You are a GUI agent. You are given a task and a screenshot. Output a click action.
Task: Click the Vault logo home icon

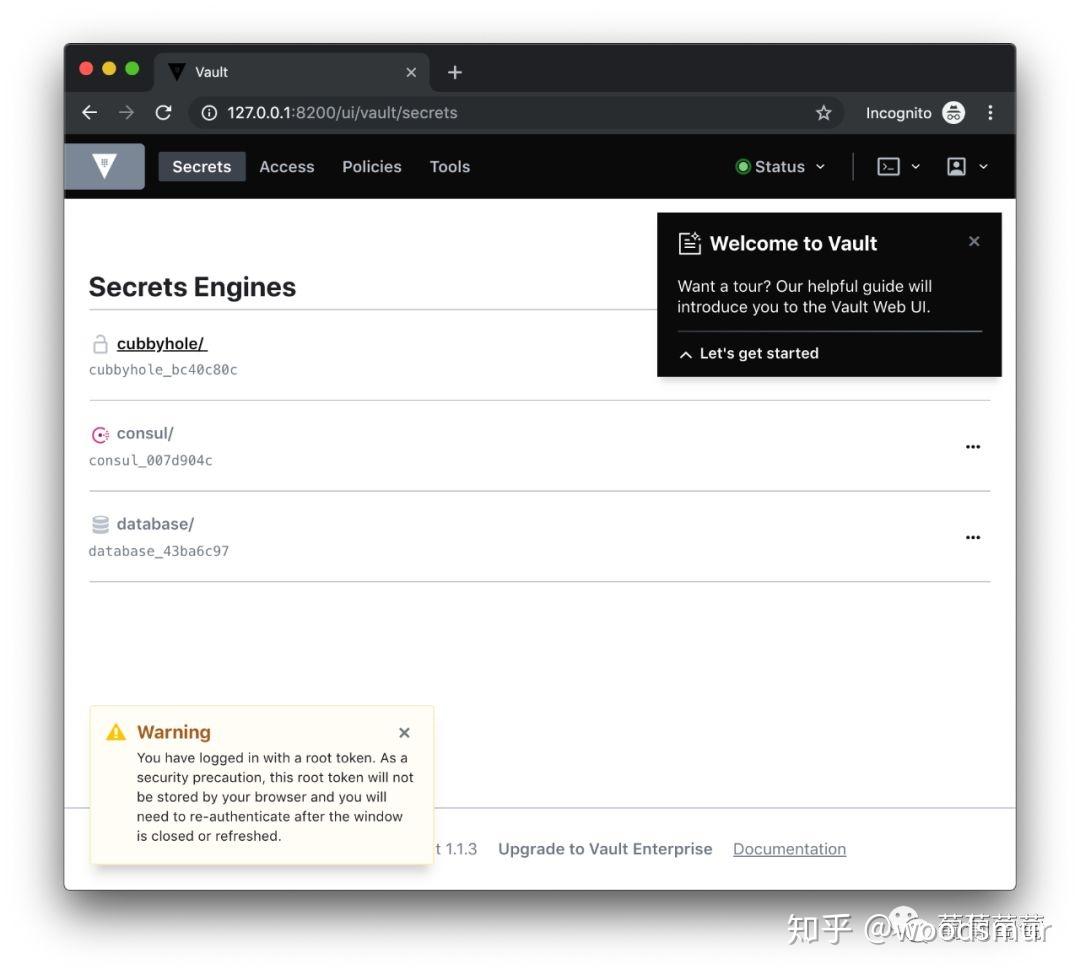[104, 166]
